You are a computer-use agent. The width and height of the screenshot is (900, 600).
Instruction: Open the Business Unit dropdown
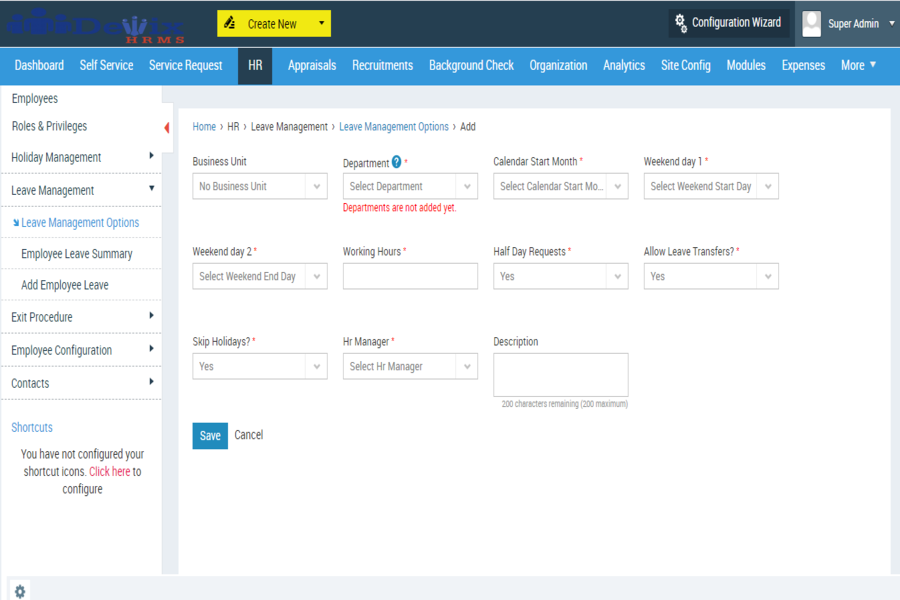260,186
